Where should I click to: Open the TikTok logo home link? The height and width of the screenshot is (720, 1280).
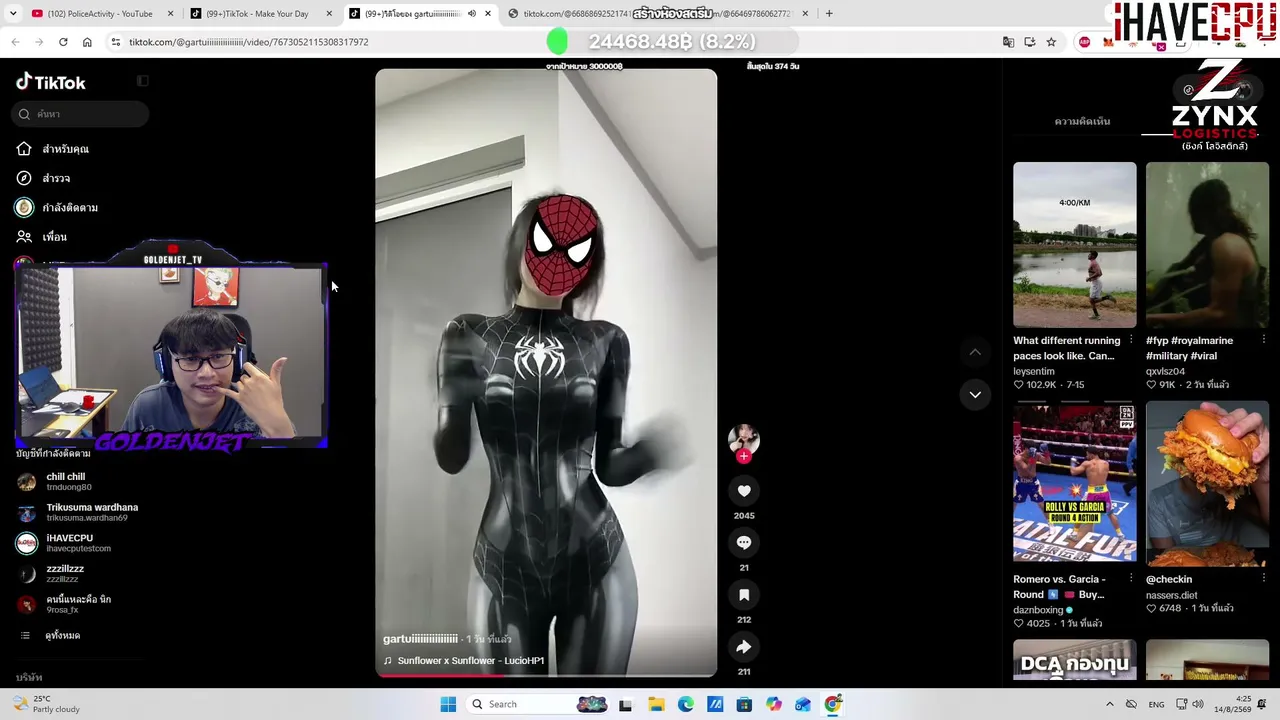coord(51,82)
